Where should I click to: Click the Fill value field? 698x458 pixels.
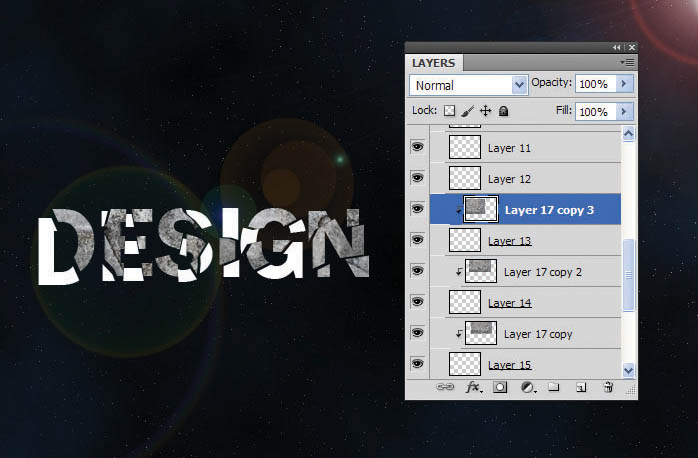[x=596, y=111]
